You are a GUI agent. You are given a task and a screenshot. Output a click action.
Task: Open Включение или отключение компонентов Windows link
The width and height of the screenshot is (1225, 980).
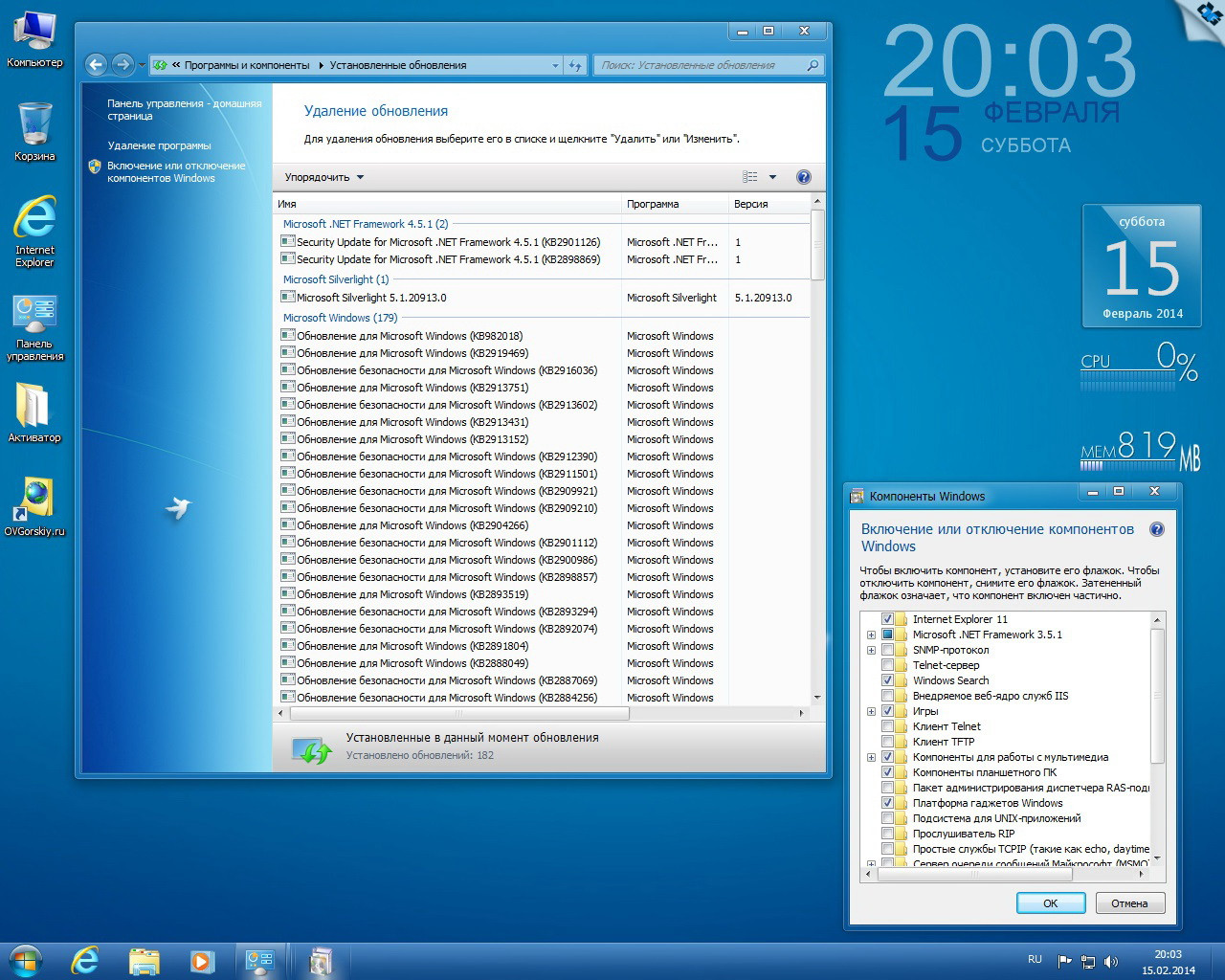click(176, 171)
